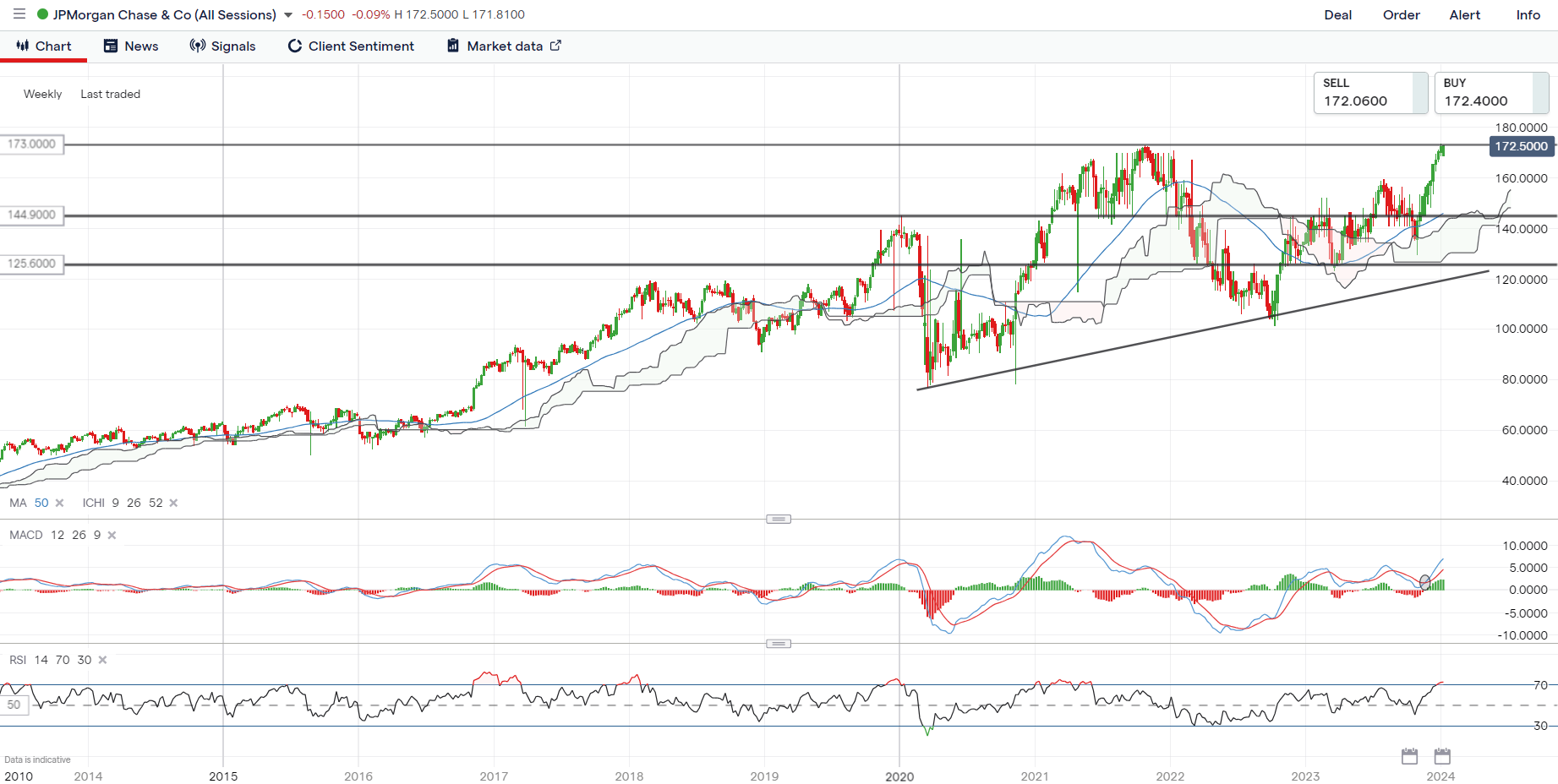Image resolution: width=1558 pixels, height=784 pixels.
Task: Click the MACD indicator label
Action: (x=26, y=535)
